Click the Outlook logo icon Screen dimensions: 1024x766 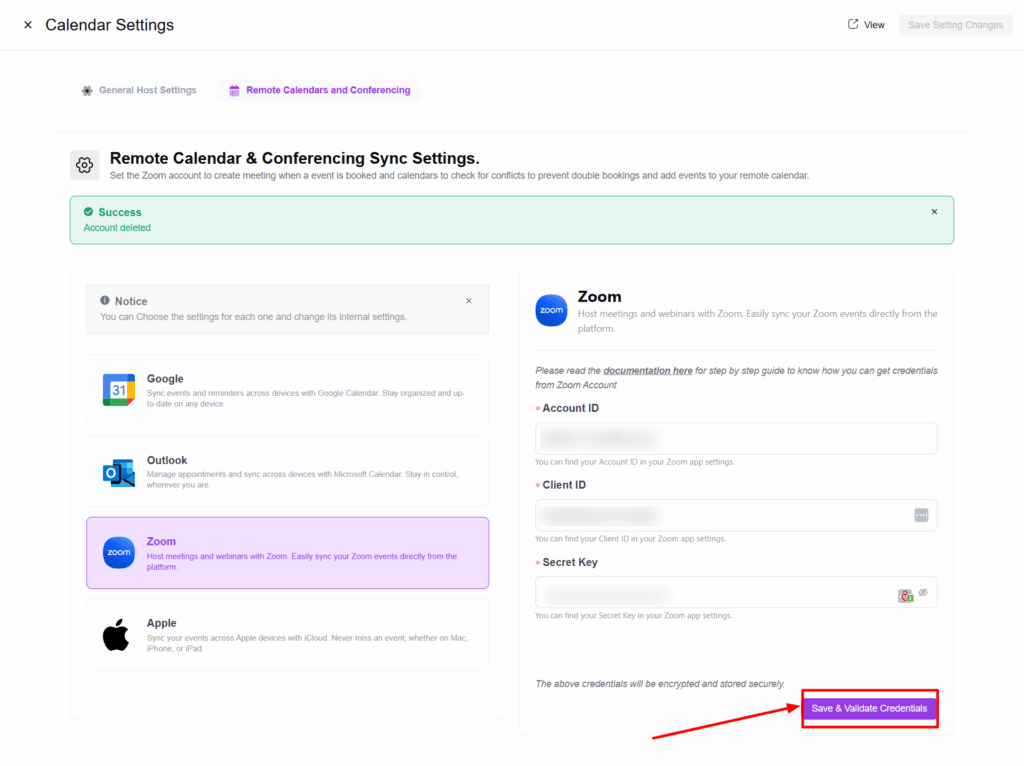pos(119,472)
